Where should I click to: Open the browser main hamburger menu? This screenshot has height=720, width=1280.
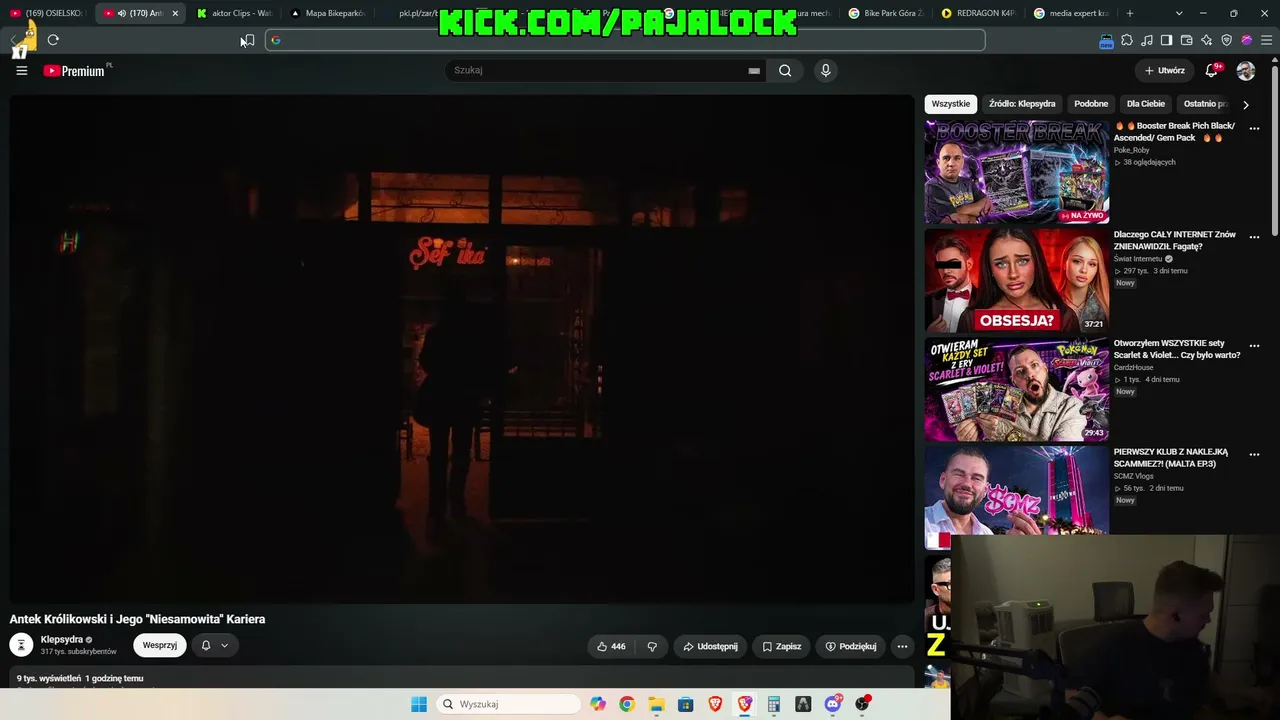[x=1266, y=40]
